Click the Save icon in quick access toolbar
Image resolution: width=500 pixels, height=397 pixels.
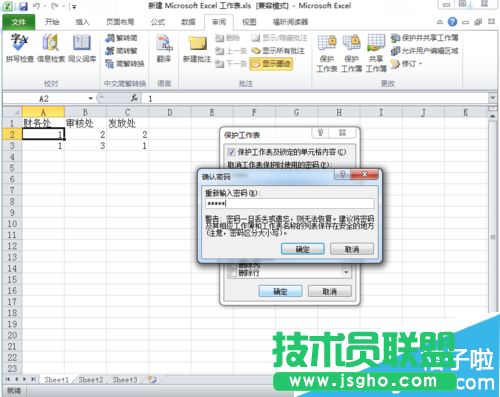23,6
